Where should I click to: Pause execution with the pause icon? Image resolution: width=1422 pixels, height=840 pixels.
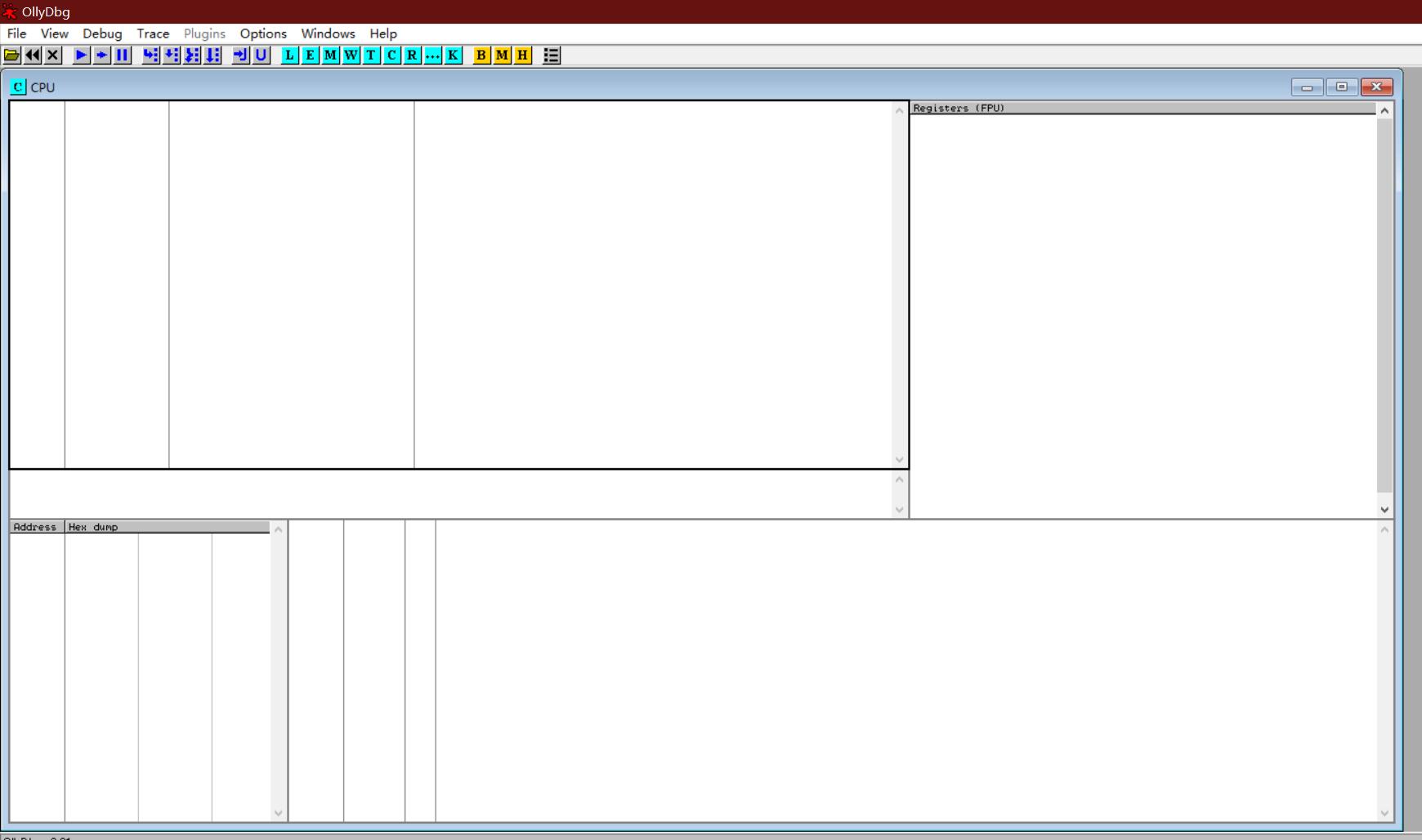coord(123,56)
